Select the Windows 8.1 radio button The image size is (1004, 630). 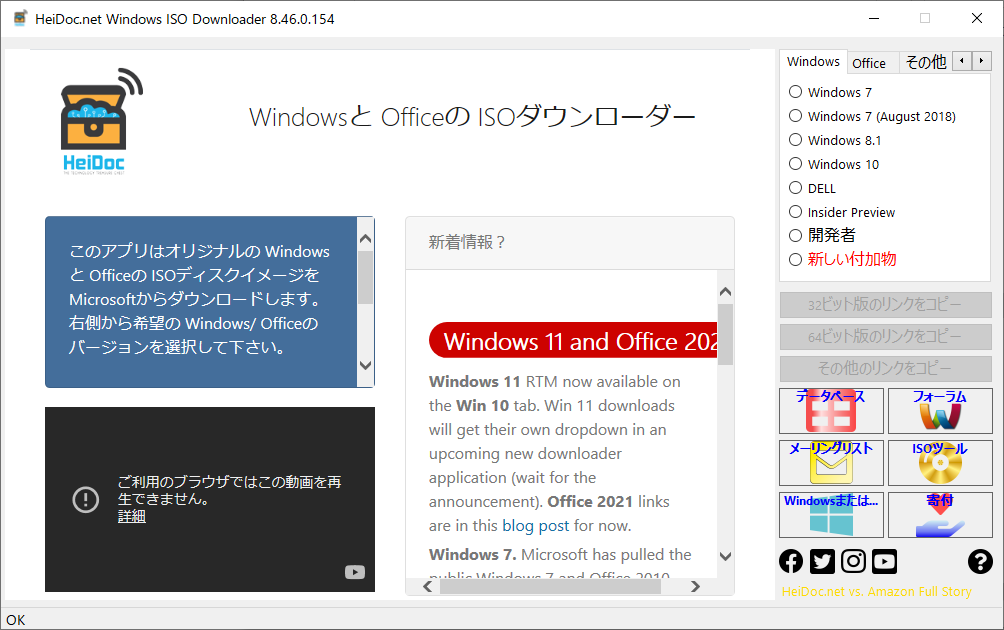tap(796, 140)
